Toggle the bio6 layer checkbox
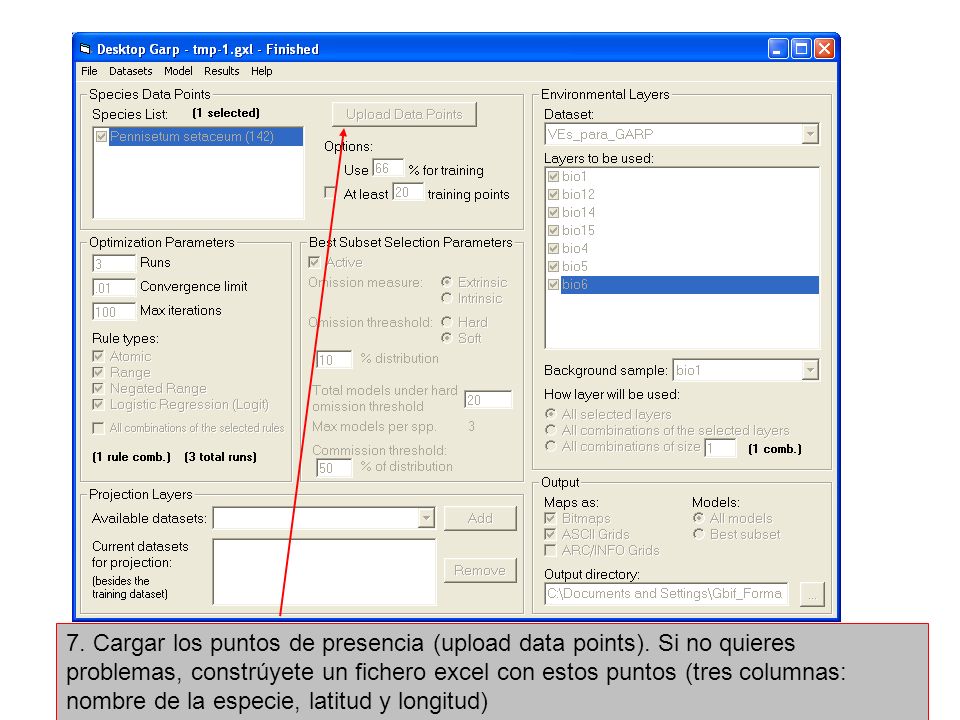The height and width of the screenshot is (720, 960). 553,284
